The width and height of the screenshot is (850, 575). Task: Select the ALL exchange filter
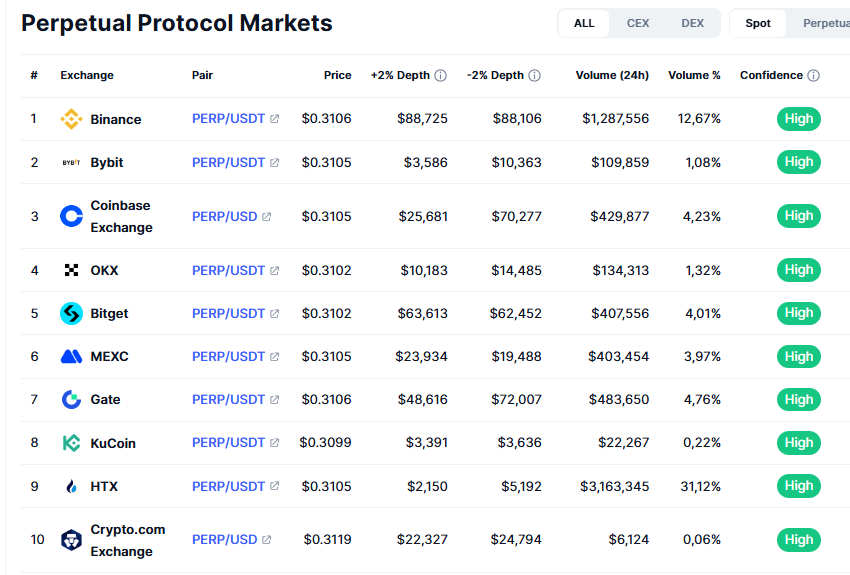[x=584, y=23]
